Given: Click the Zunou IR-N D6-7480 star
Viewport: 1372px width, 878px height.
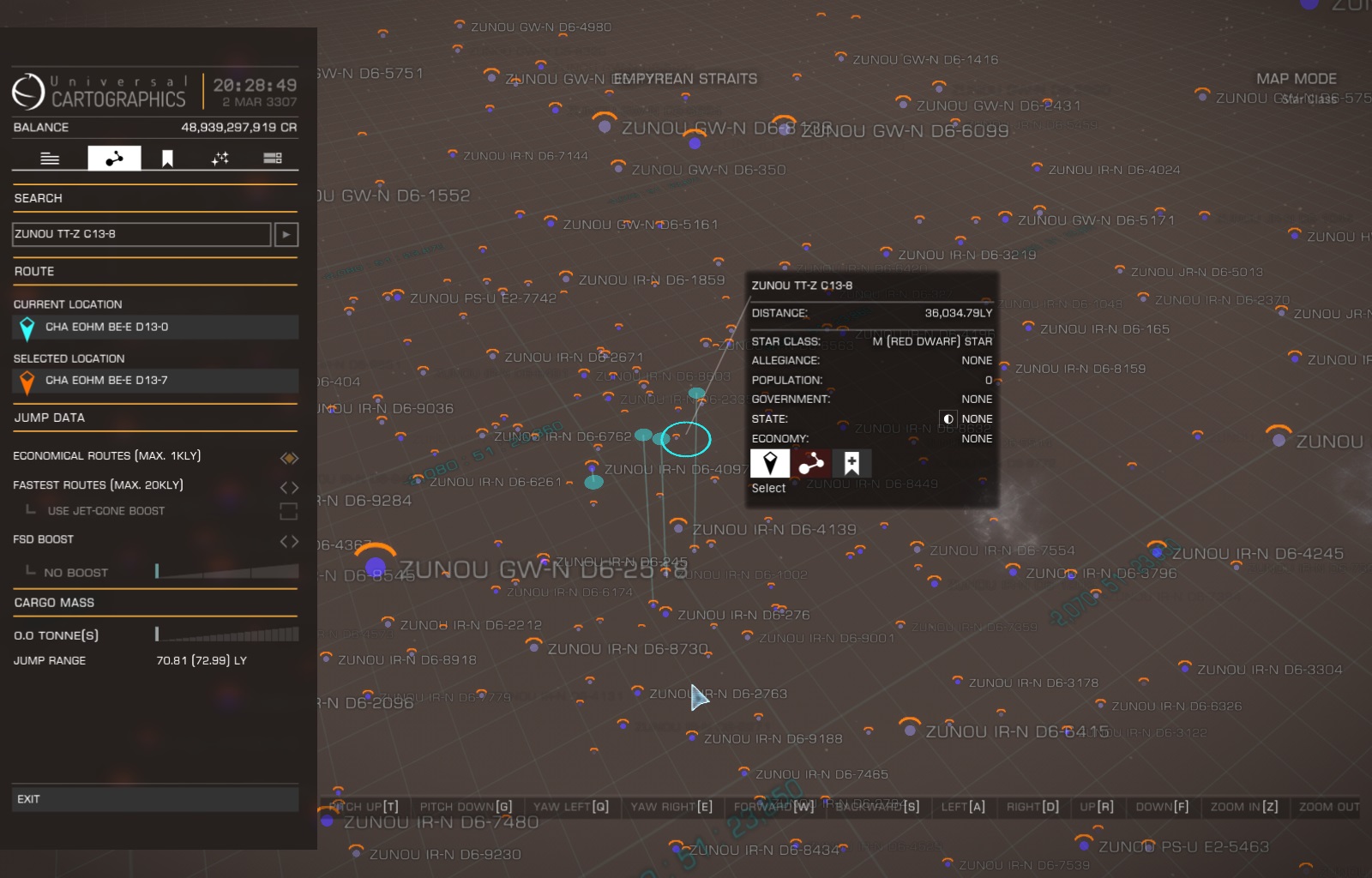Looking at the screenshot, I should (x=327, y=818).
